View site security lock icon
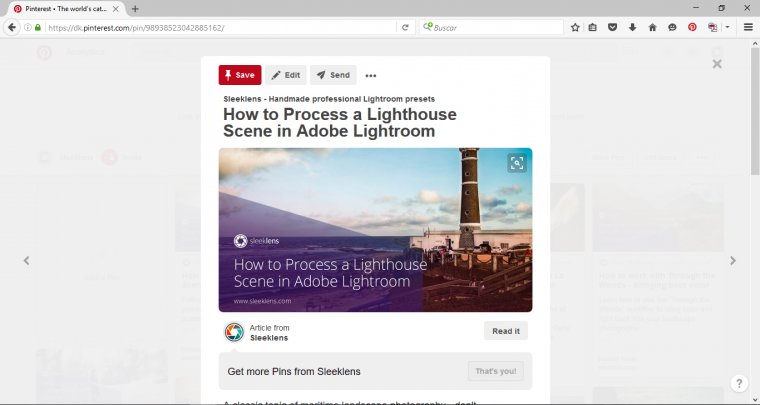The width and height of the screenshot is (760, 405). [38, 28]
